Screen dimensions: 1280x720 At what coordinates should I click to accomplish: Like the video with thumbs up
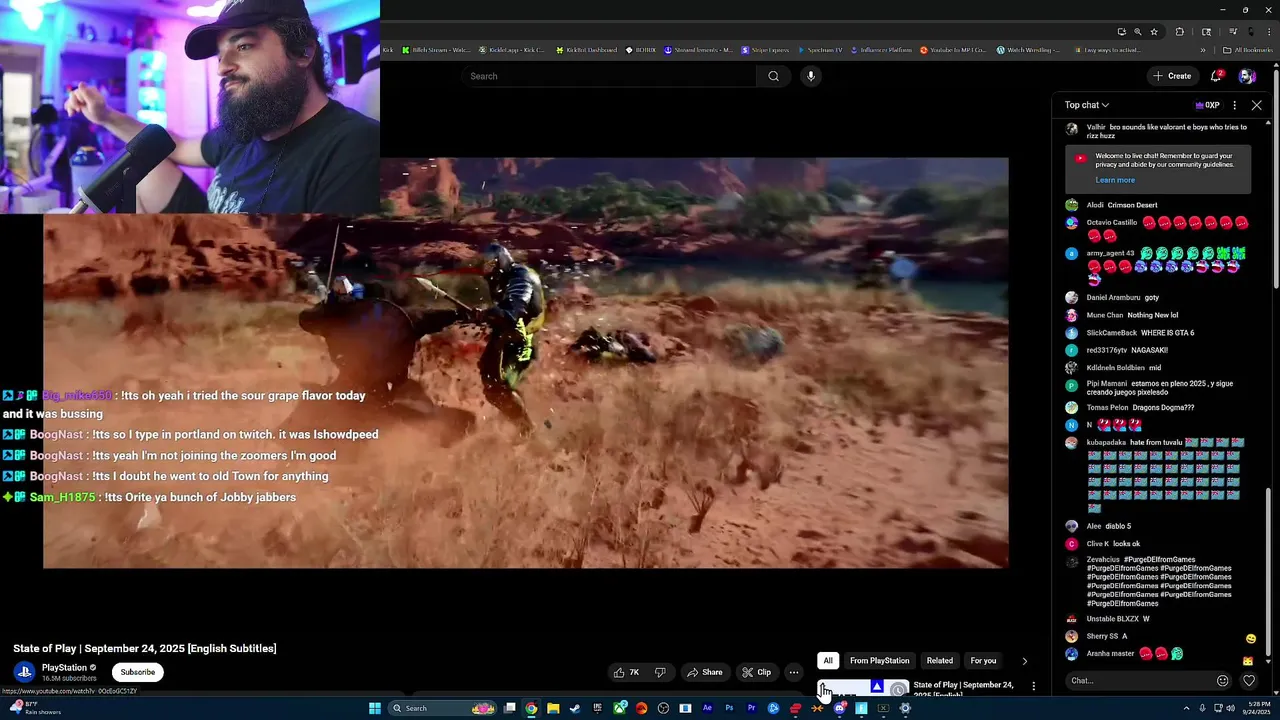point(626,672)
